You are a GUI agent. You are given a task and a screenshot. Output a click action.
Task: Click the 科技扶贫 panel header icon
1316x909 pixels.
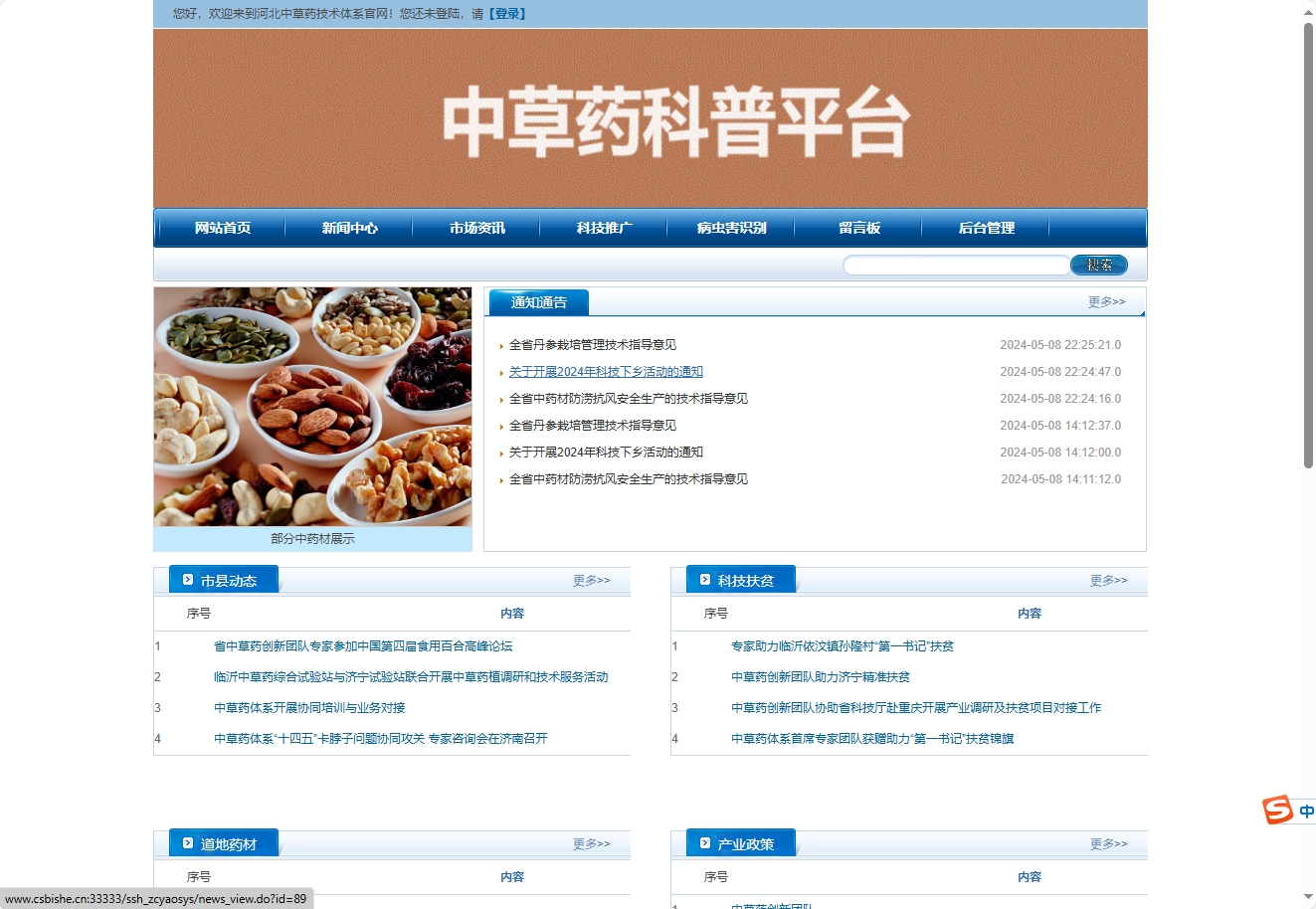704,578
